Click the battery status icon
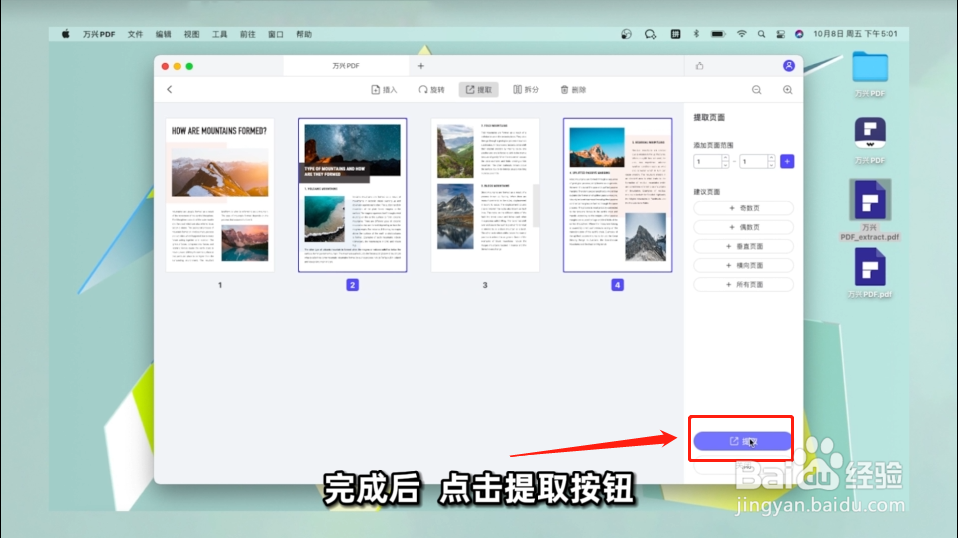The image size is (958, 538). tap(718, 34)
